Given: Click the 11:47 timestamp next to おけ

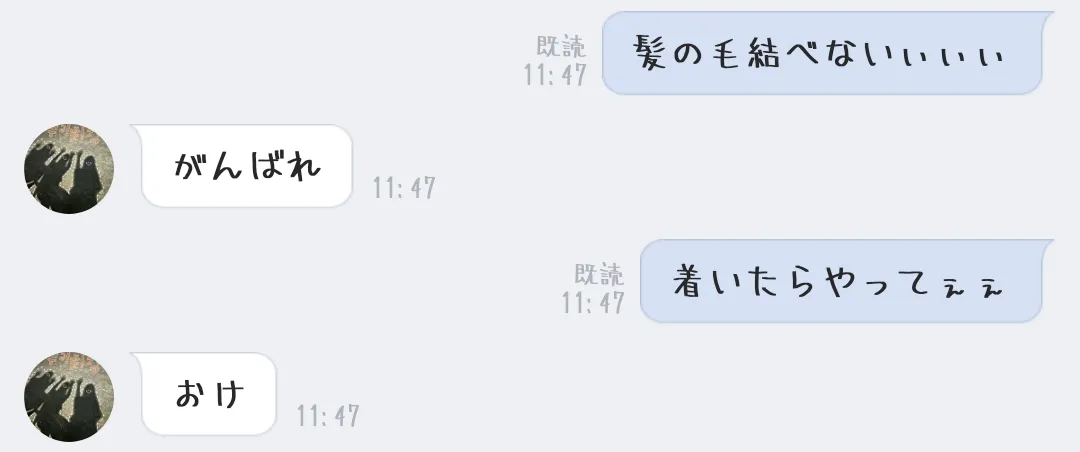Looking at the screenshot, I should click(329, 415).
